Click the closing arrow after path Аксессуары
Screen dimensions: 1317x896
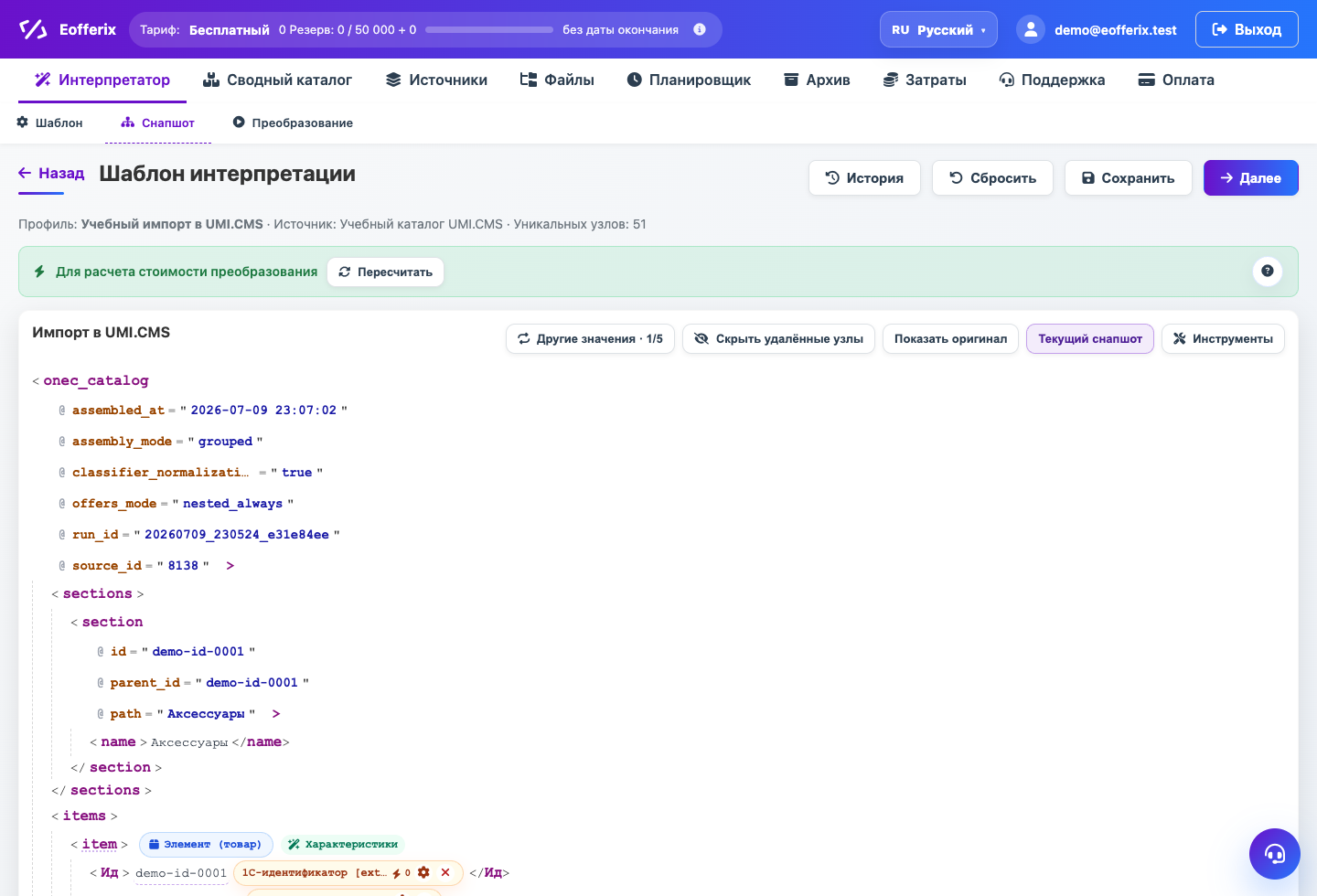coord(276,714)
